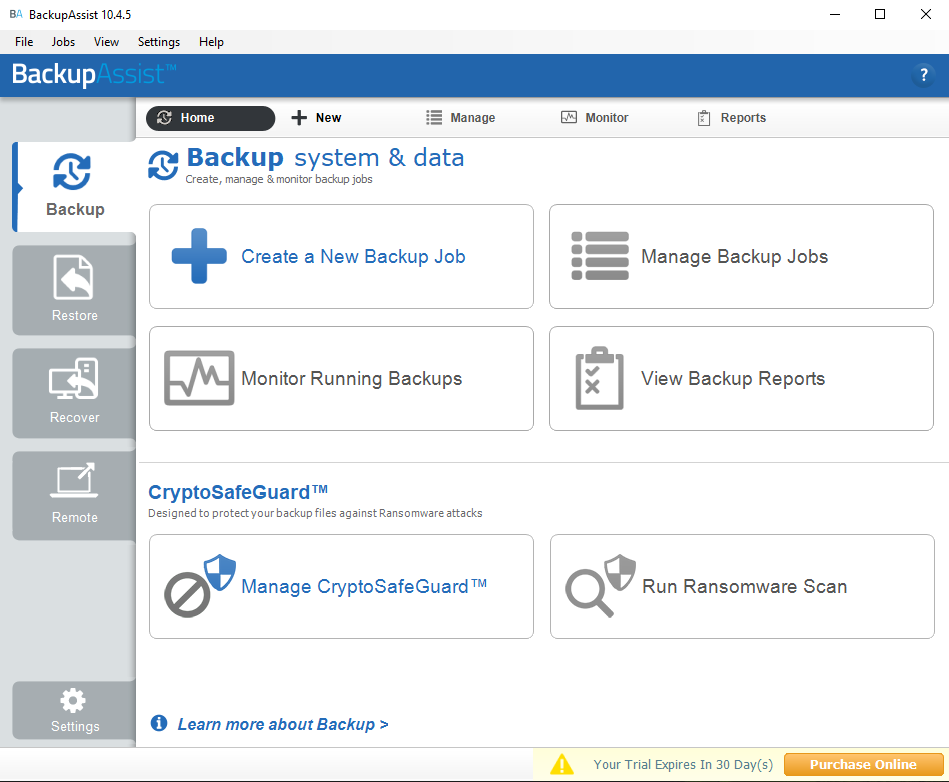This screenshot has width=949, height=782.
Task: Click the heartbeat monitor icon beside Monitor Running Backups
Action: click(x=199, y=378)
